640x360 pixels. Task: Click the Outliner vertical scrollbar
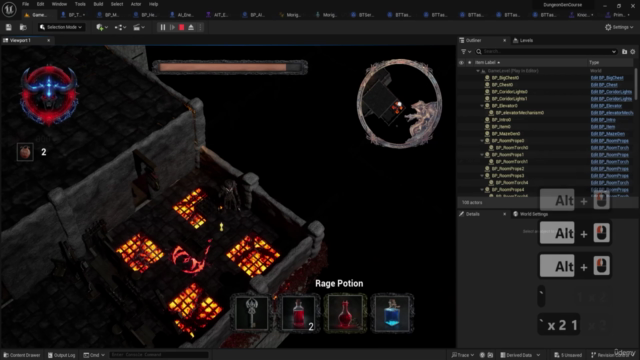click(636, 84)
